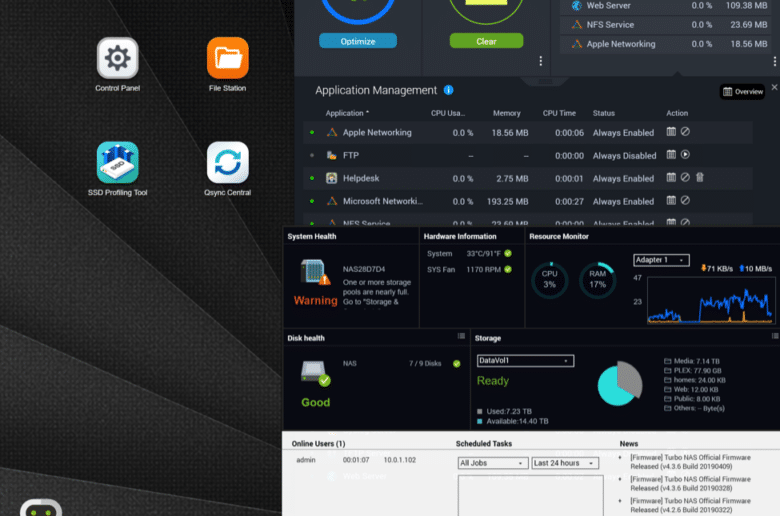
Task: Sort by the CPU Time column header
Action: [x=559, y=113]
